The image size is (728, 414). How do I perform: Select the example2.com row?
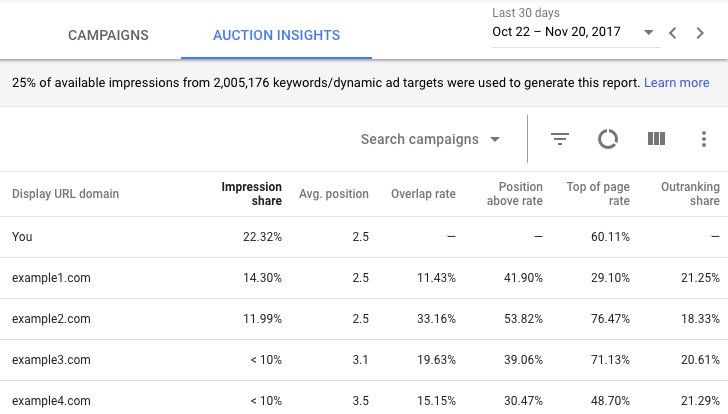tap(51, 319)
